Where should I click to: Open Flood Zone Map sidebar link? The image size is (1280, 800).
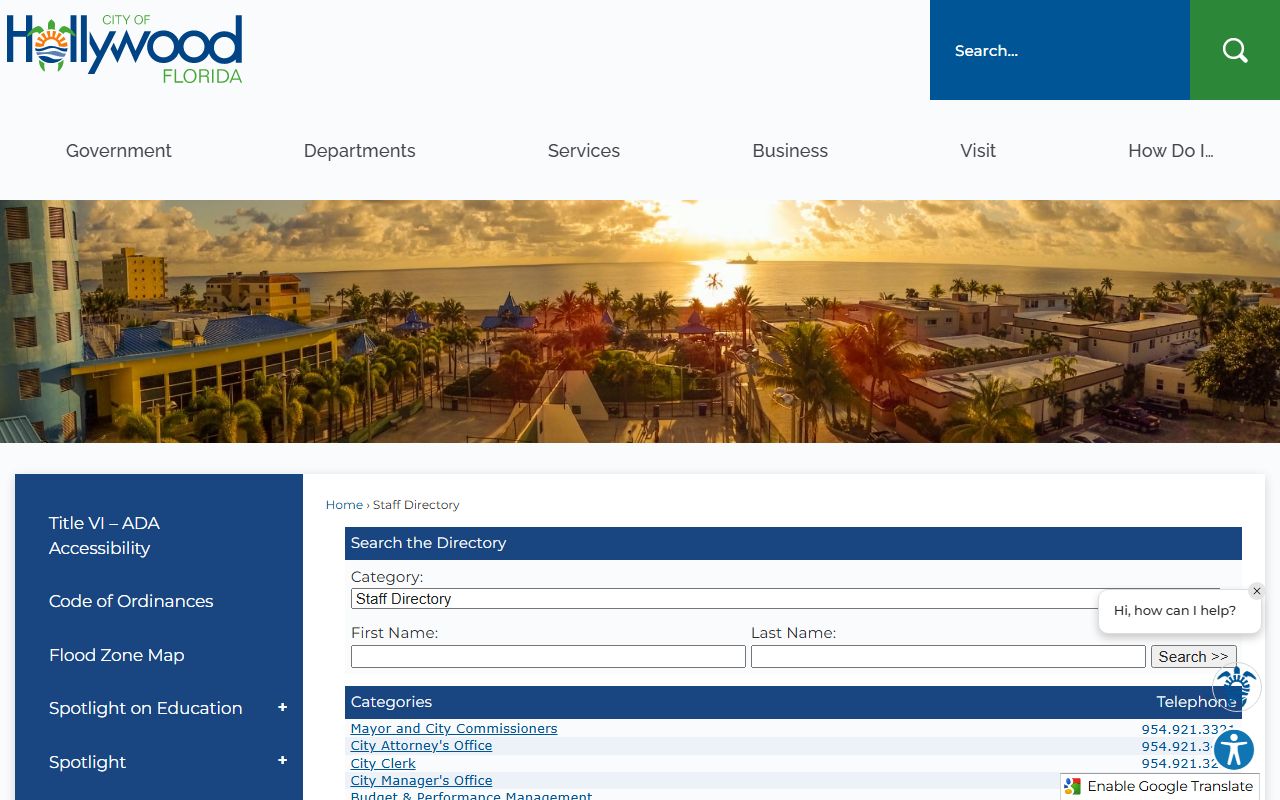(x=117, y=655)
